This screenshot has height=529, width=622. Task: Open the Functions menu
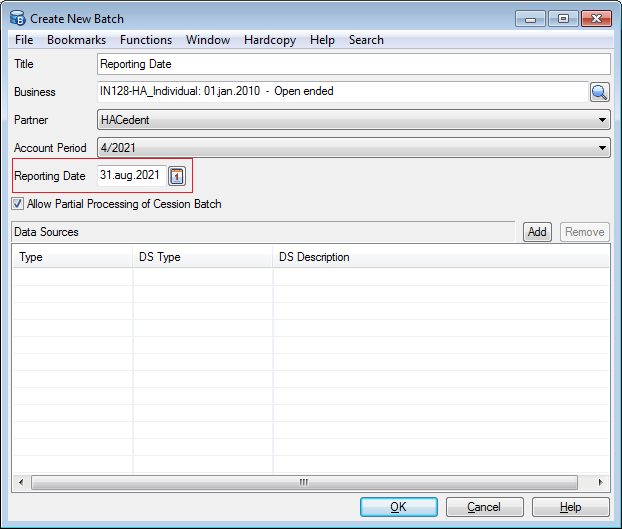[146, 40]
